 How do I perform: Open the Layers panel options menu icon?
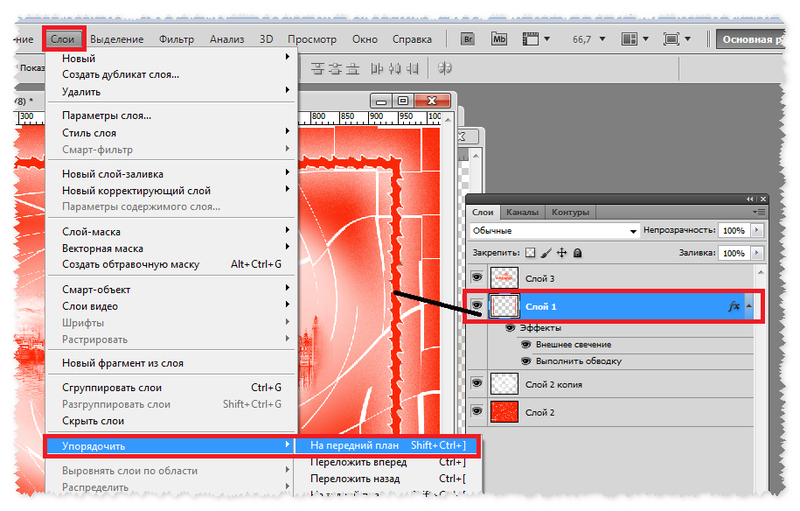tap(759, 212)
